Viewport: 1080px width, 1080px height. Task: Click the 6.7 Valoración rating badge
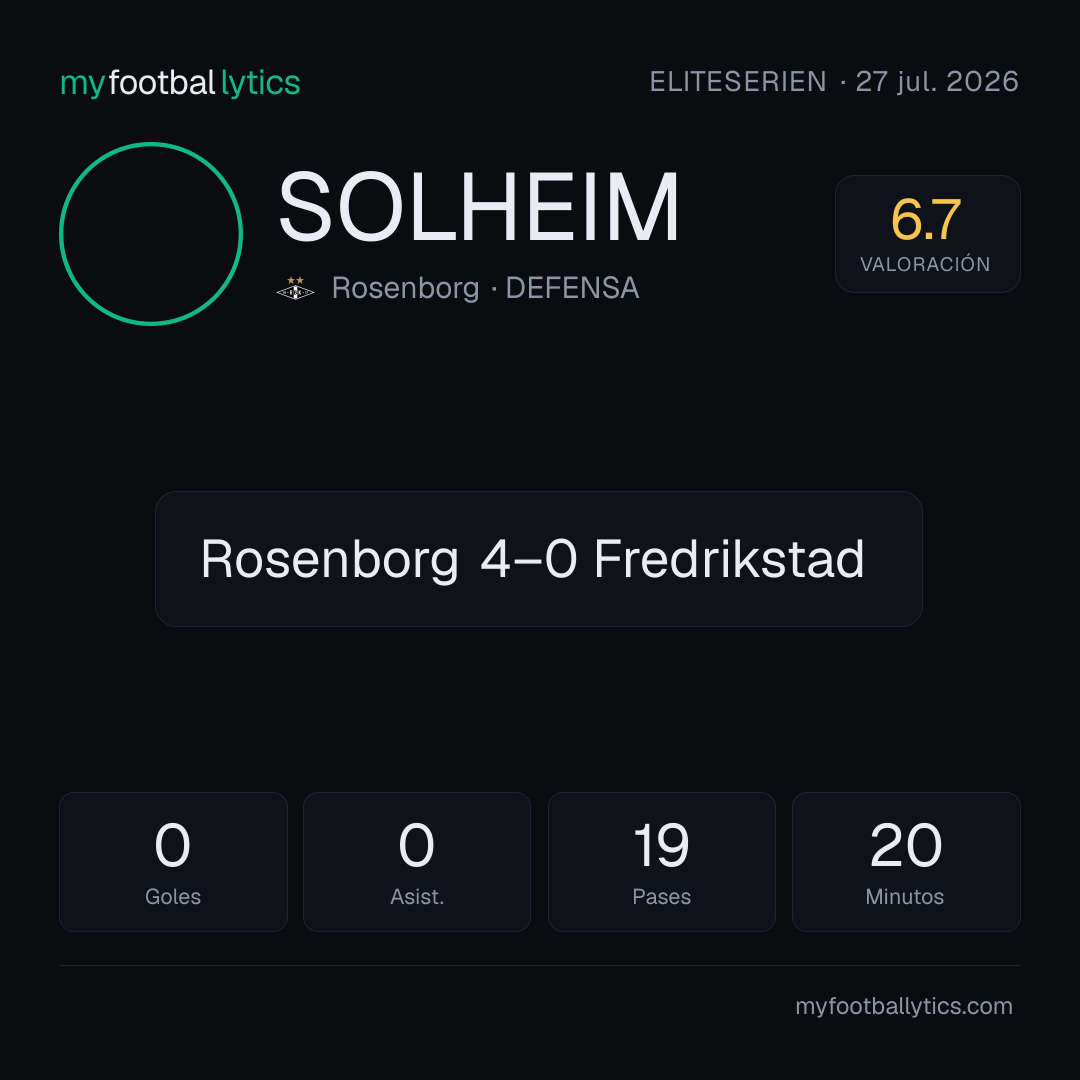927,233
